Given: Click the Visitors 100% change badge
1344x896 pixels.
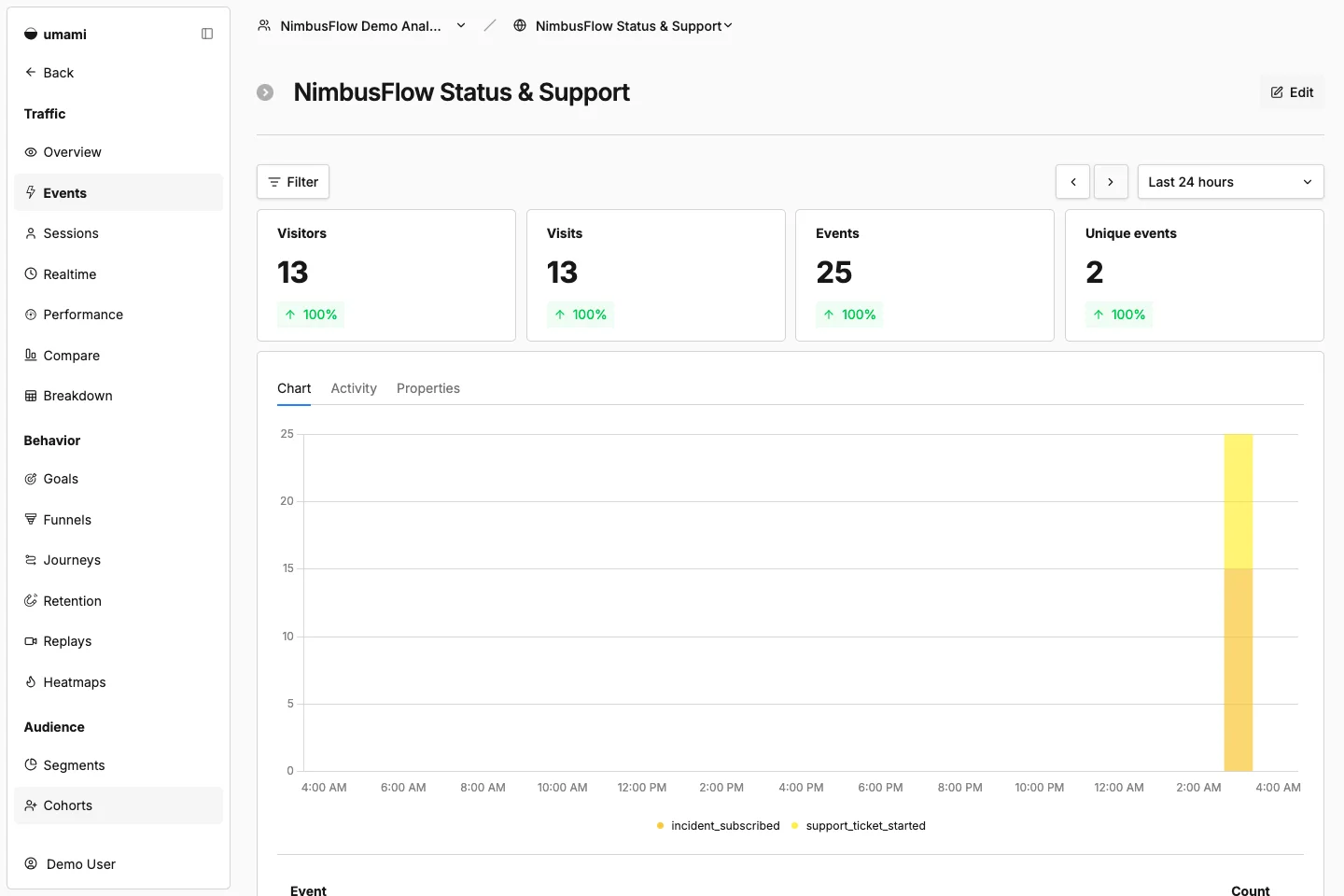Looking at the screenshot, I should (x=311, y=315).
